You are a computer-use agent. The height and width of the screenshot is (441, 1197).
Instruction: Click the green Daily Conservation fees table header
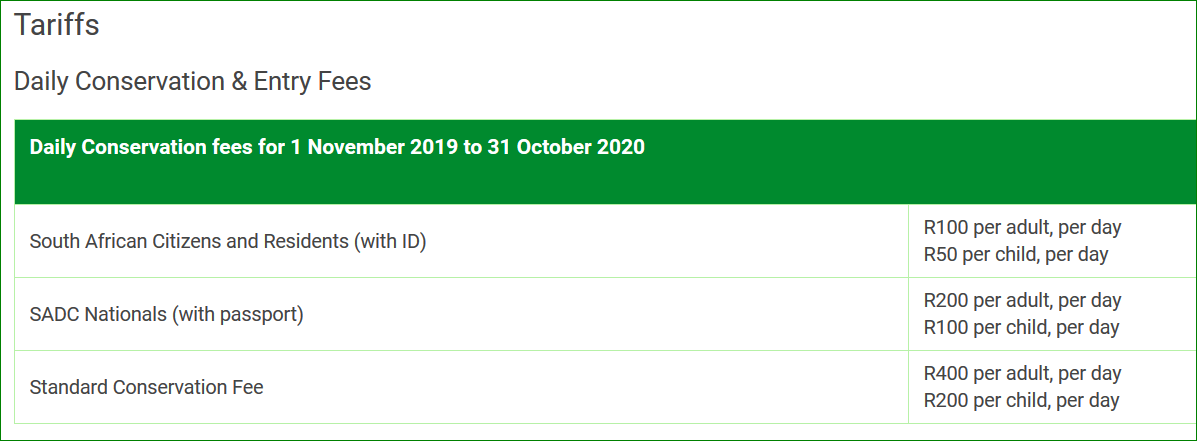tap(605, 162)
